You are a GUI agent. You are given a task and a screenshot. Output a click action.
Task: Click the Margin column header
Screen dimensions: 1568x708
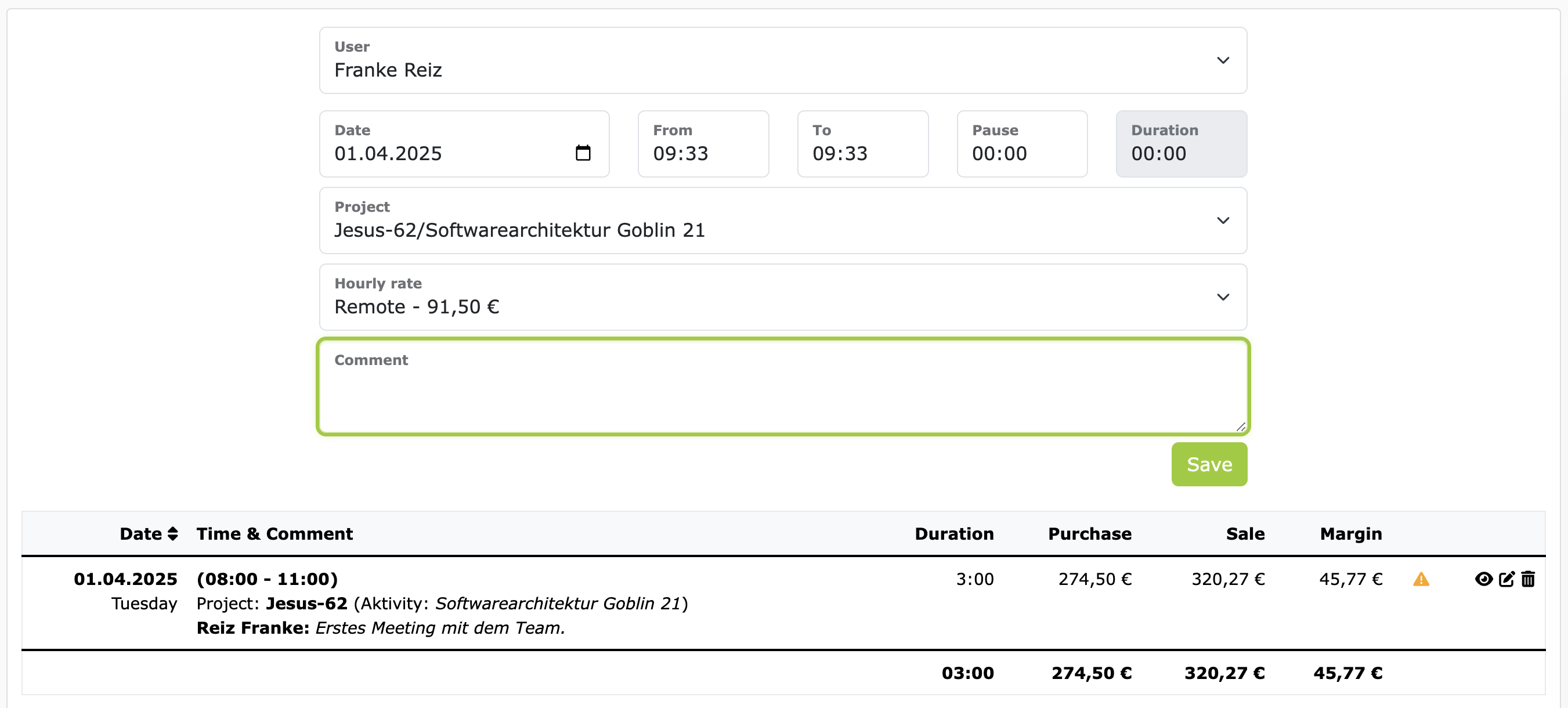1350,534
